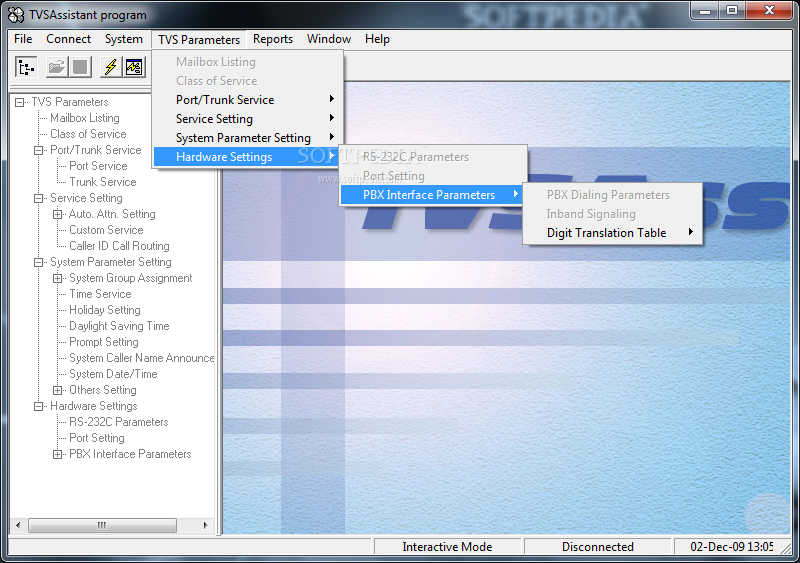Open the Help menu
This screenshot has width=800, height=563.
[x=377, y=39]
